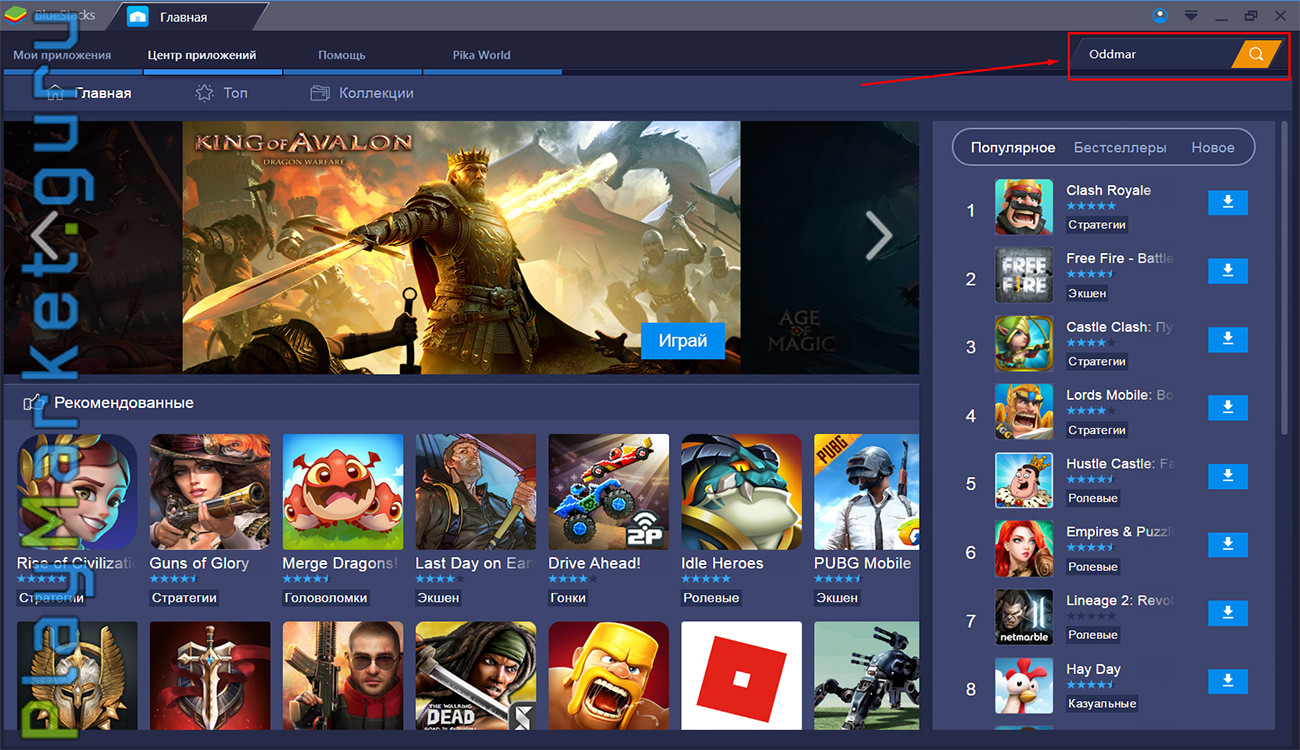Open the Castle Clash app icon
Image resolution: width=1300 pixels, height=750 pixels.
[1024, 344]
